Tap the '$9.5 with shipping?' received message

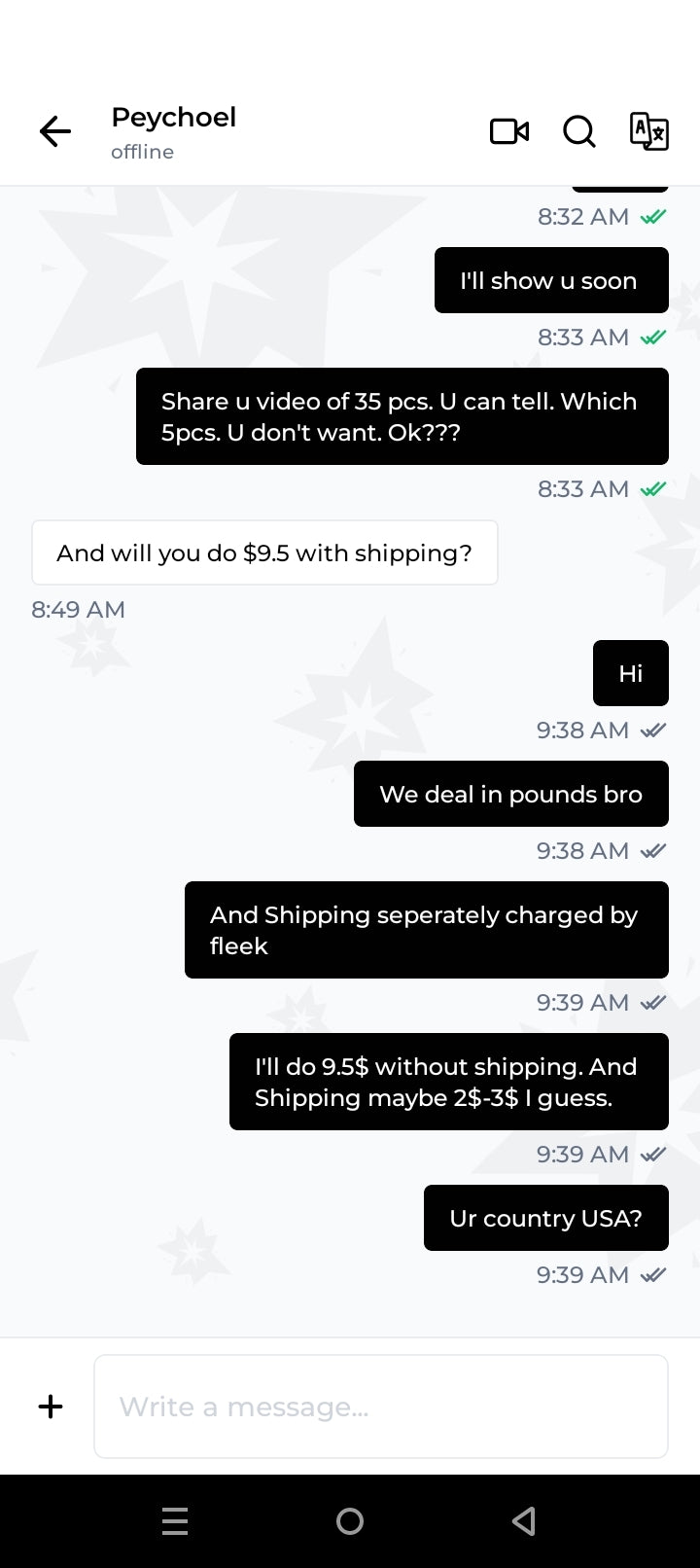click(x=264, y=552)
